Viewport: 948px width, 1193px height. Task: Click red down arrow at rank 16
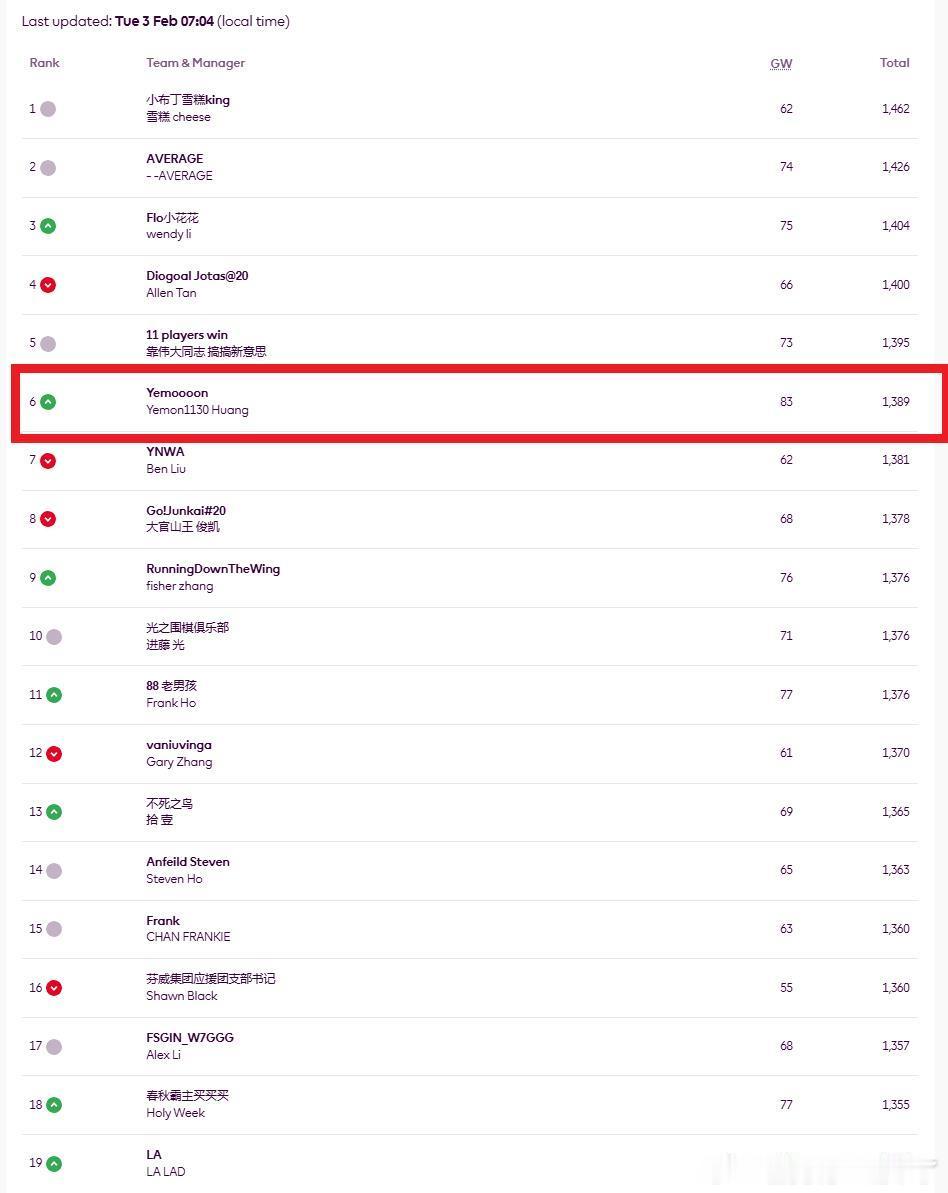pyautogui.click(x=54, y=988)
